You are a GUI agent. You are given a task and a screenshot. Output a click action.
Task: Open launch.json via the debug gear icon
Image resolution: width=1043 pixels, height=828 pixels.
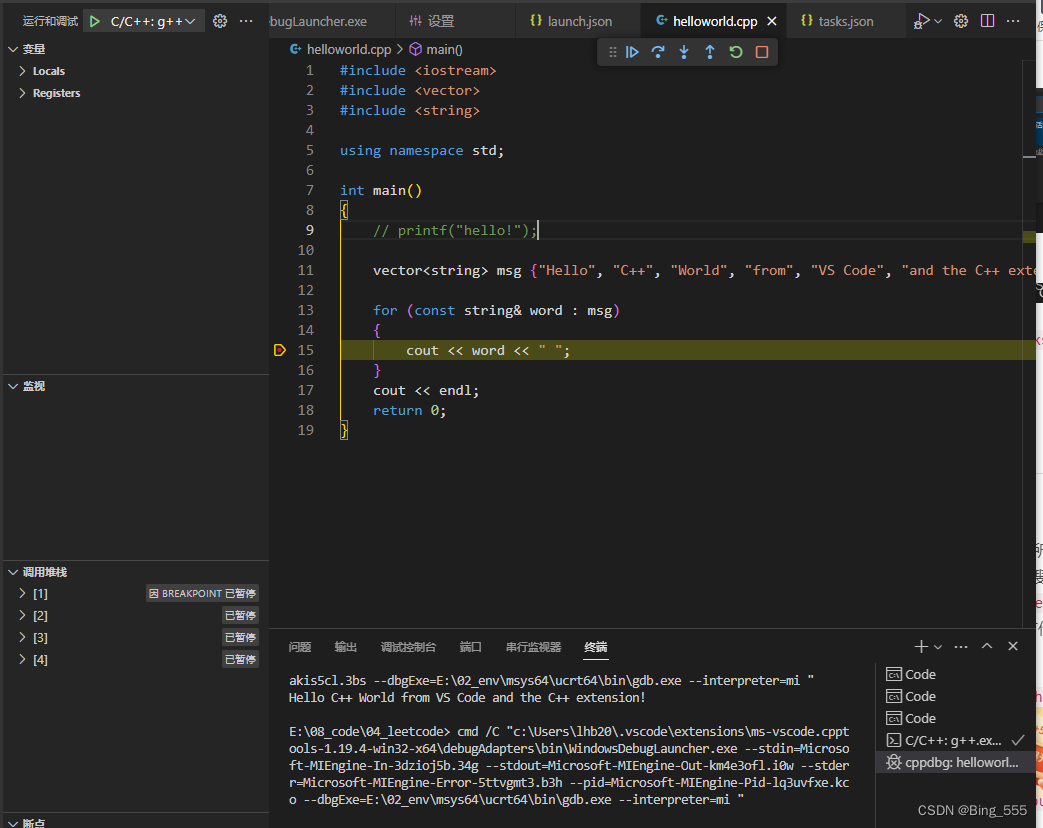pyautogui.click(x=220, y=21)
